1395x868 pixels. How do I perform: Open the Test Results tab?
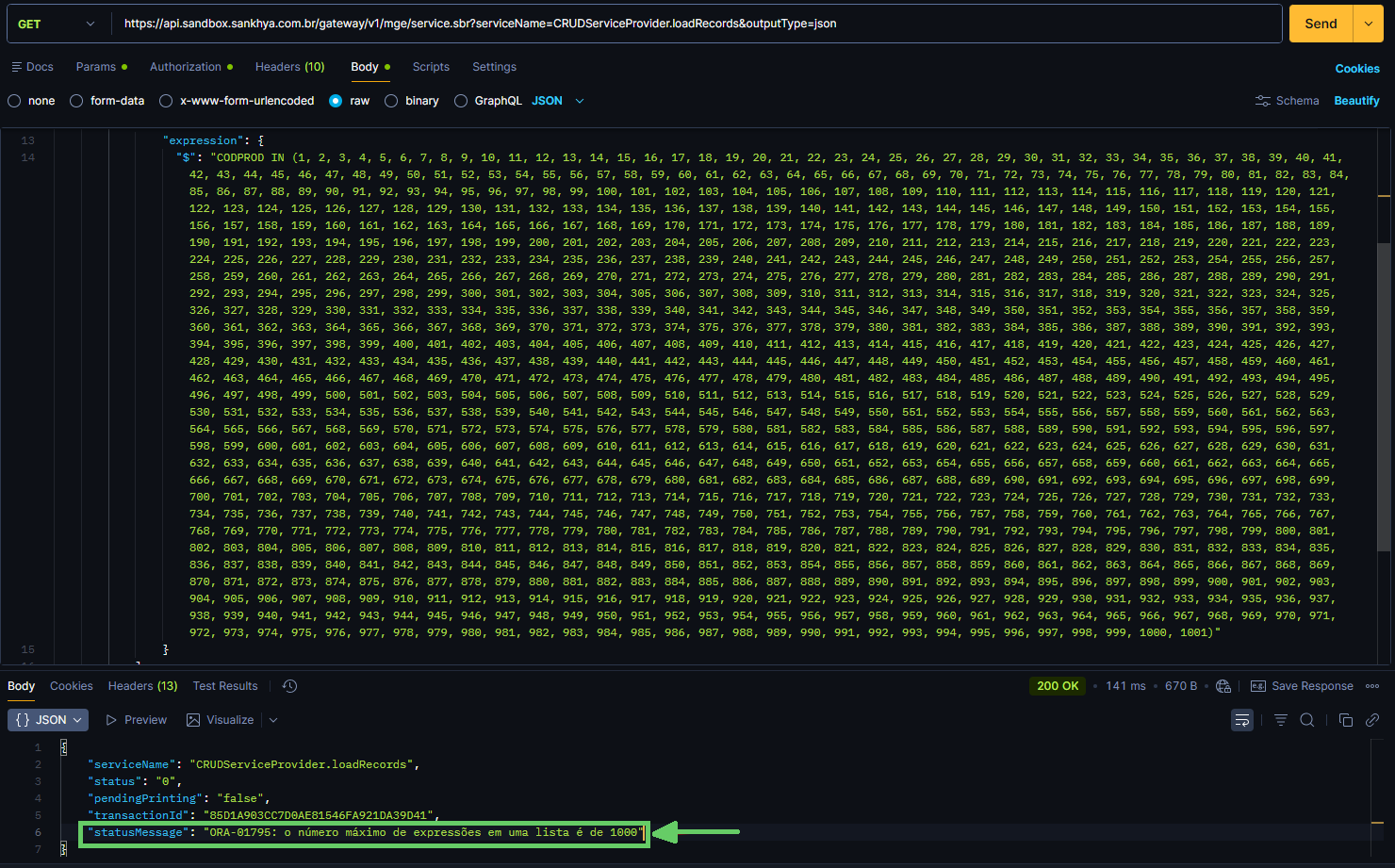pyautogui.click(x=225, y=686)
